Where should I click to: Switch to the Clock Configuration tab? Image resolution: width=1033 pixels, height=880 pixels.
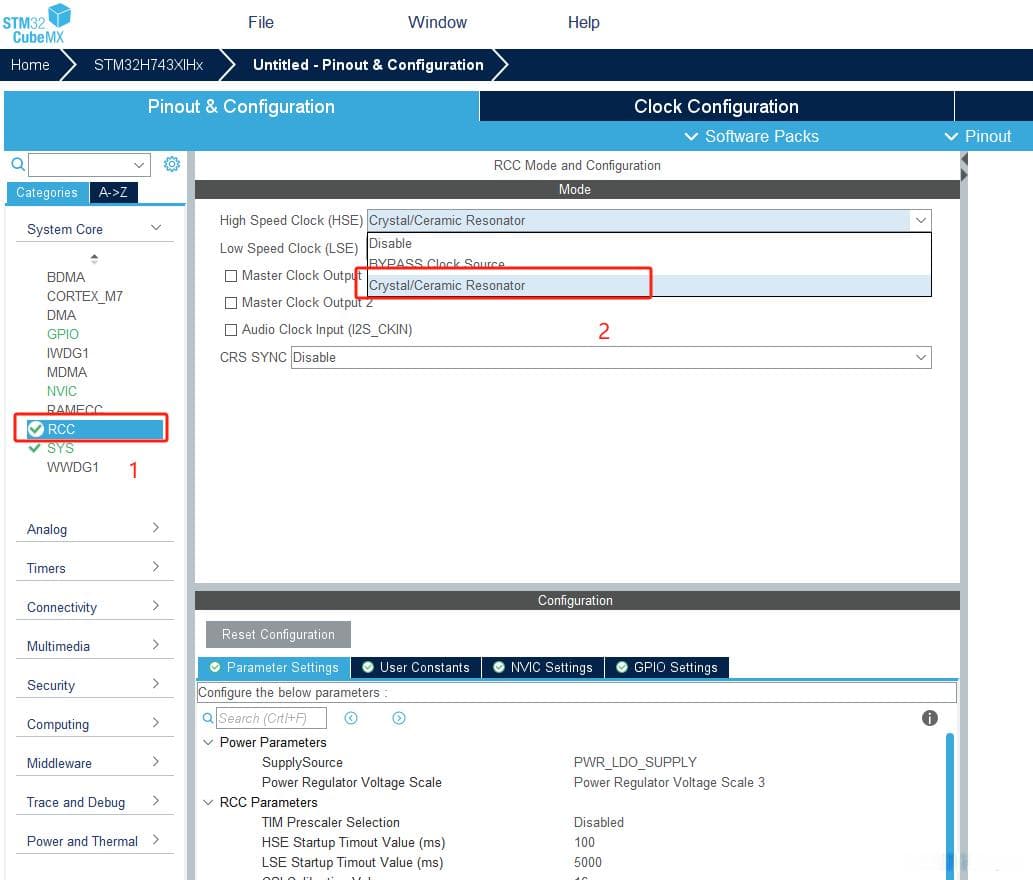(x=716, y=106)
